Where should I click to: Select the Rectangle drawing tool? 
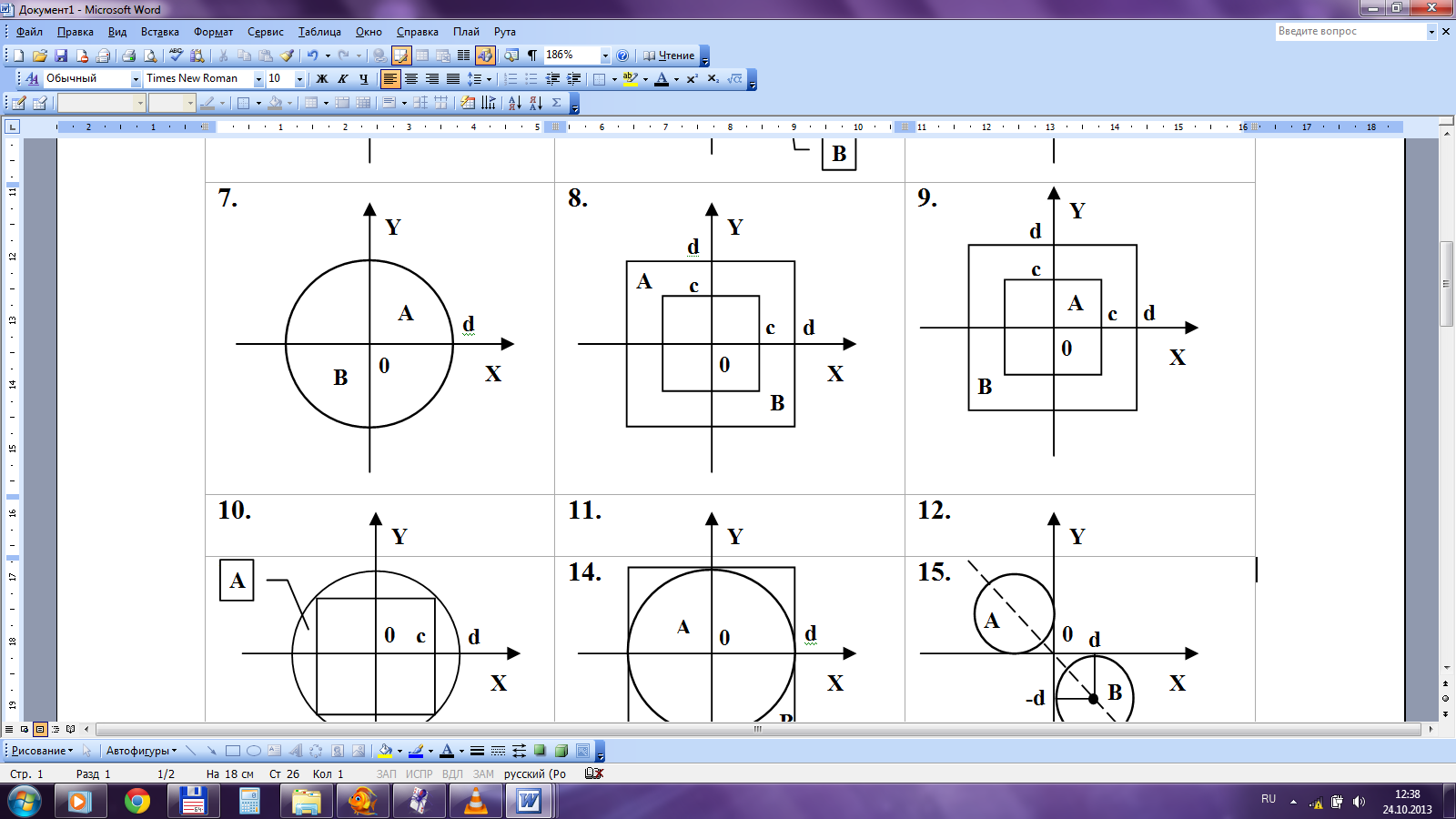tap(233, 751)
